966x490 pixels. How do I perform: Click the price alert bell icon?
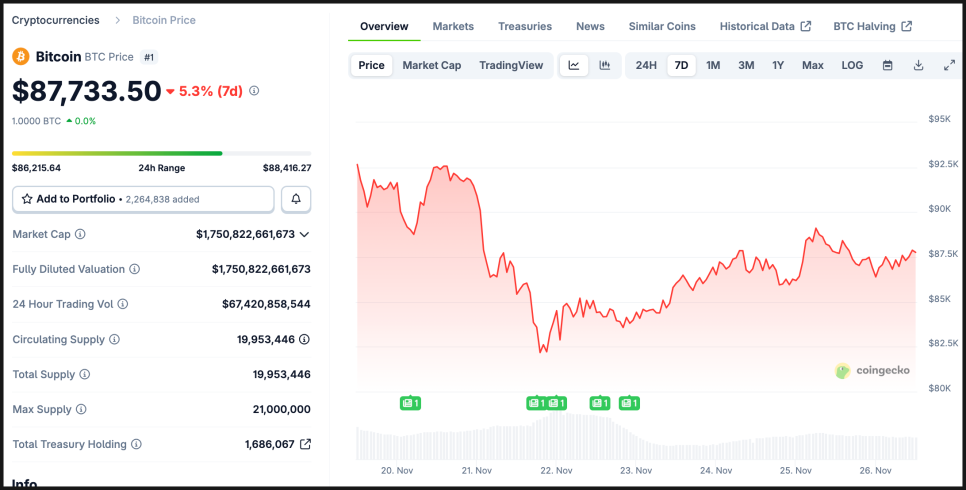(x=296, y=199)
